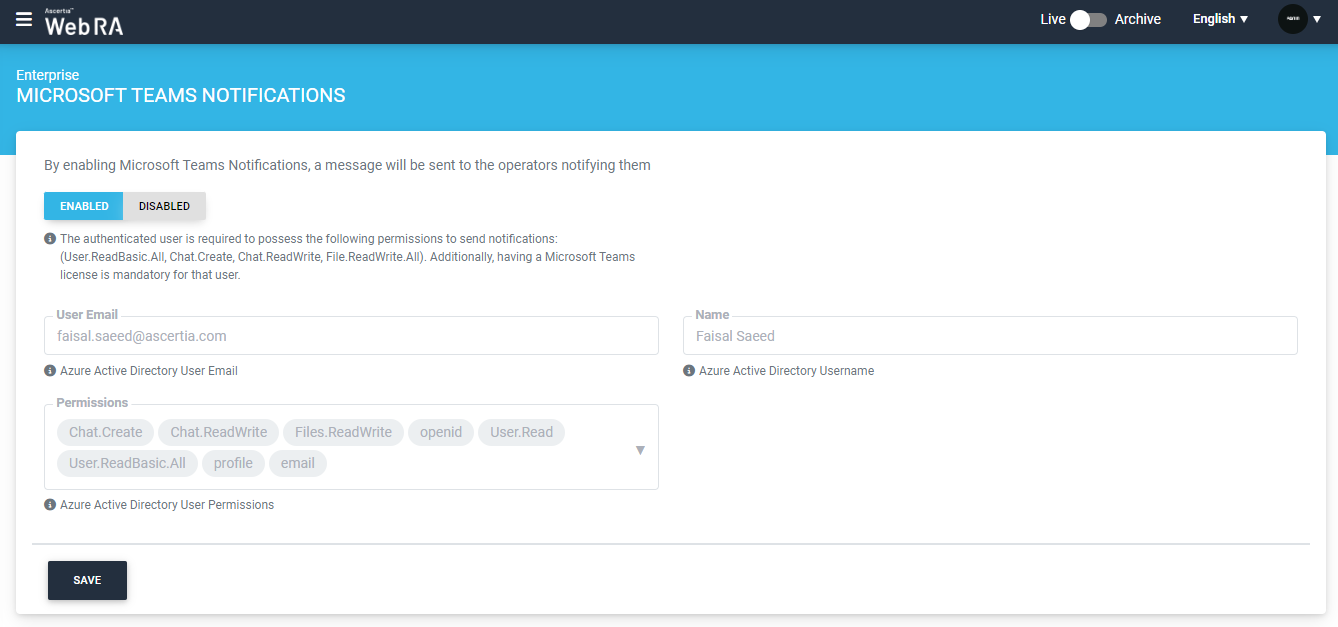Image resolution: width=1338 pixels, height=627 pixels.
Task: Click the SAVE button
Action: tap(87, 580)
